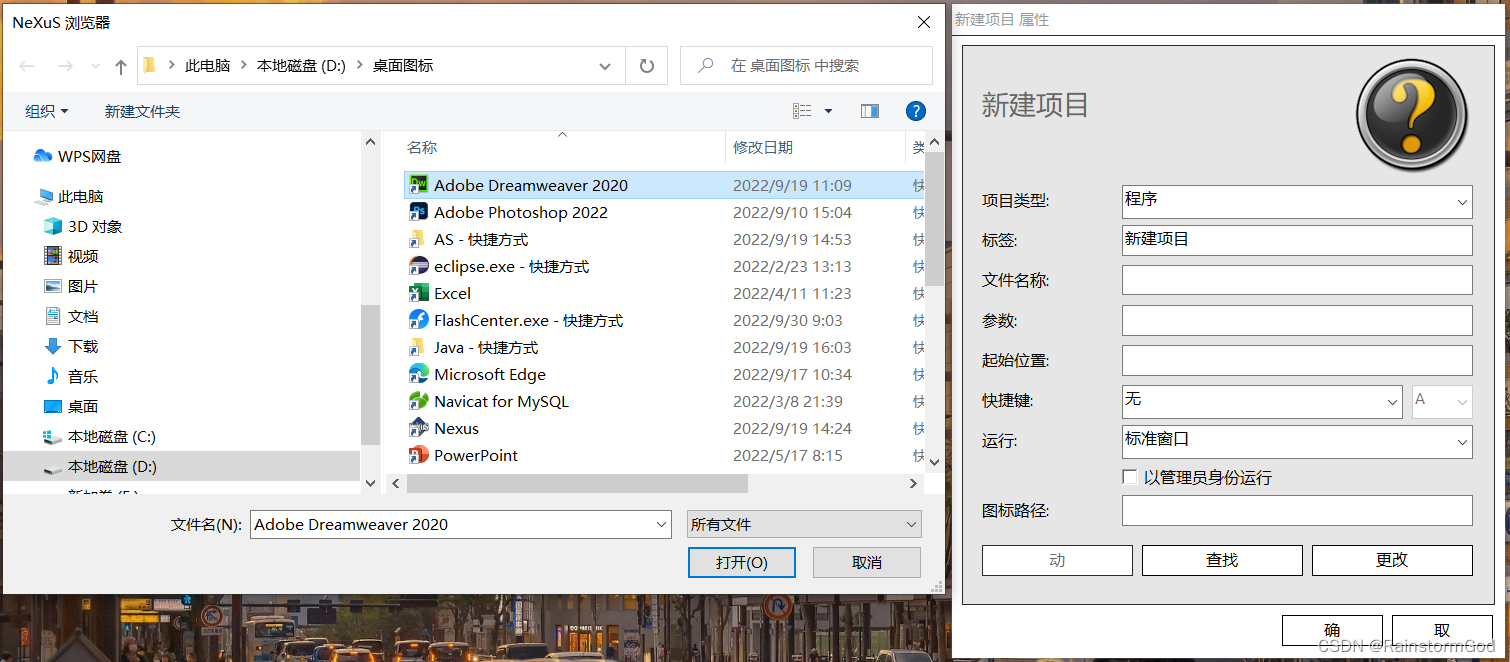The image size is (1510, 662).
Task: Expand the file name combo box
Action: pyautogui.click(x=661, y=524)
